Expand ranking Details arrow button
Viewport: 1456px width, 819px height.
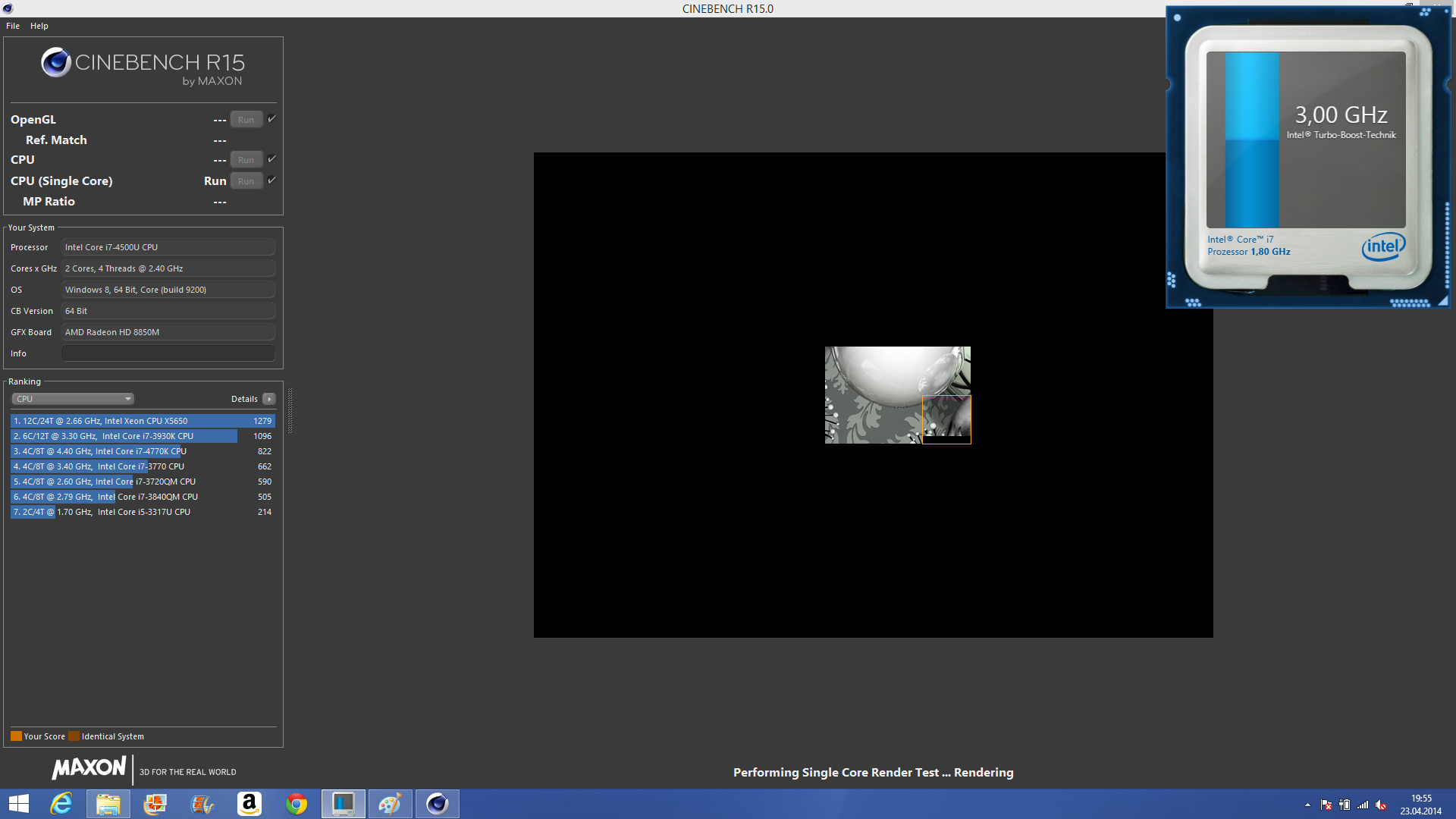click(x=269, y=399)
